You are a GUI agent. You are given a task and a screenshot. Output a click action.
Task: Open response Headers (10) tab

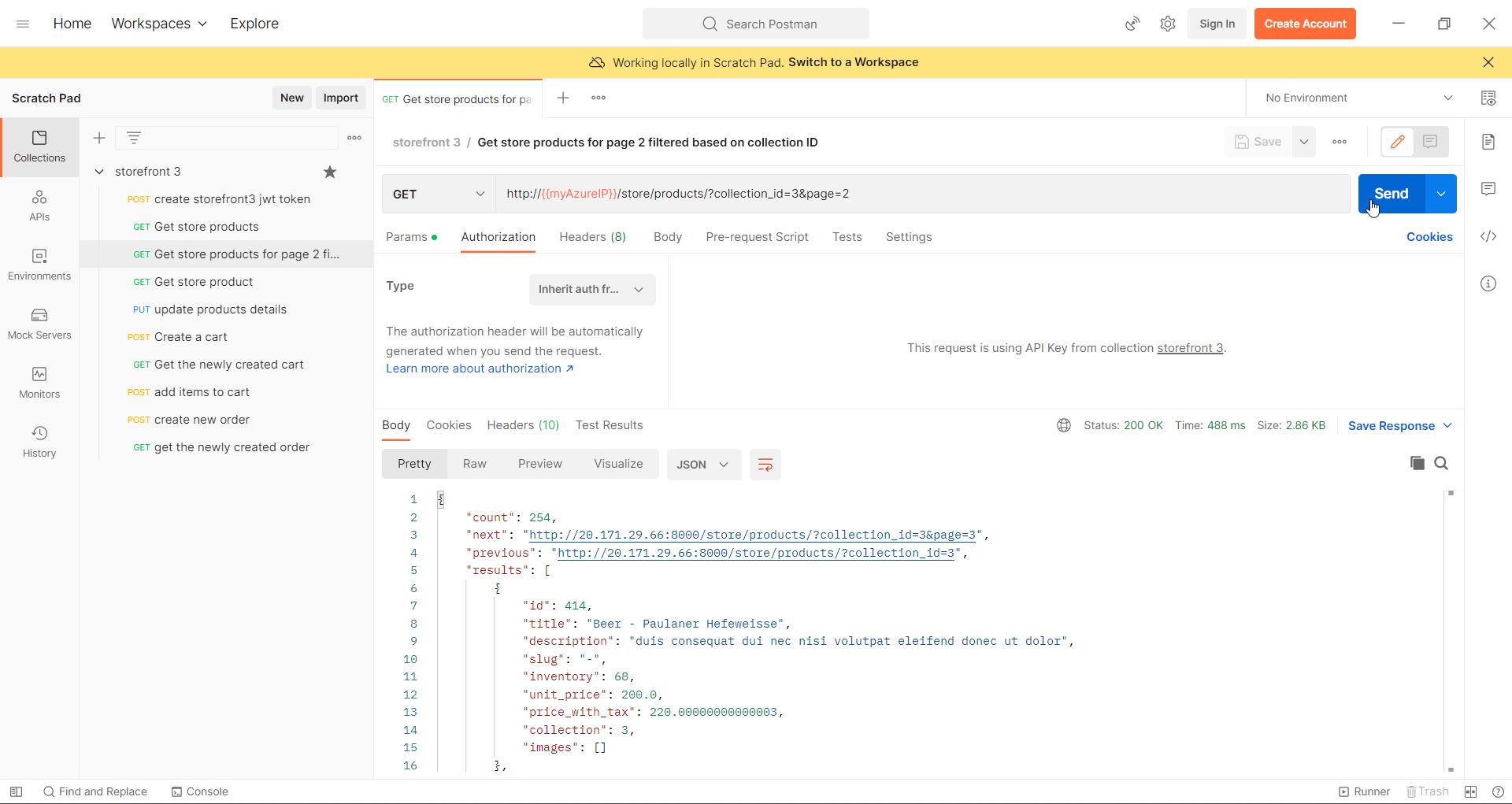[x=523, y=425]
